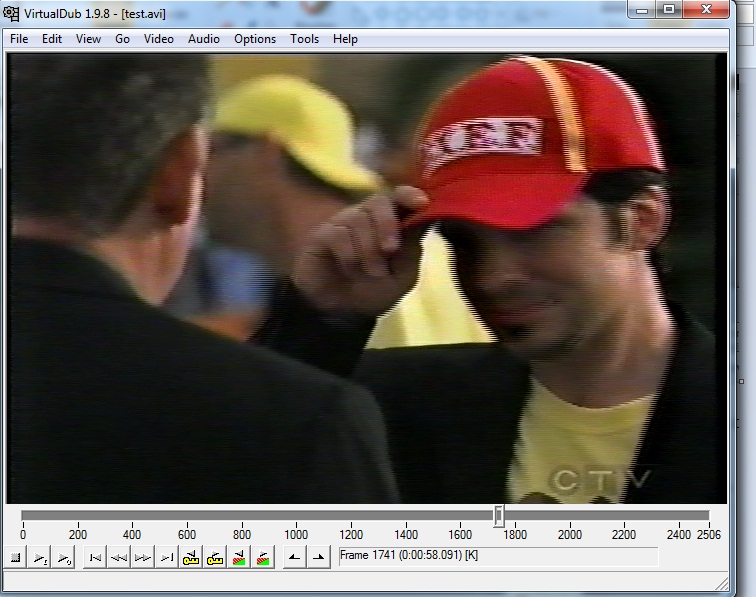Open the File menu
Image resolution: width=756 pixels, height=597 pixels.
(19, 39)
